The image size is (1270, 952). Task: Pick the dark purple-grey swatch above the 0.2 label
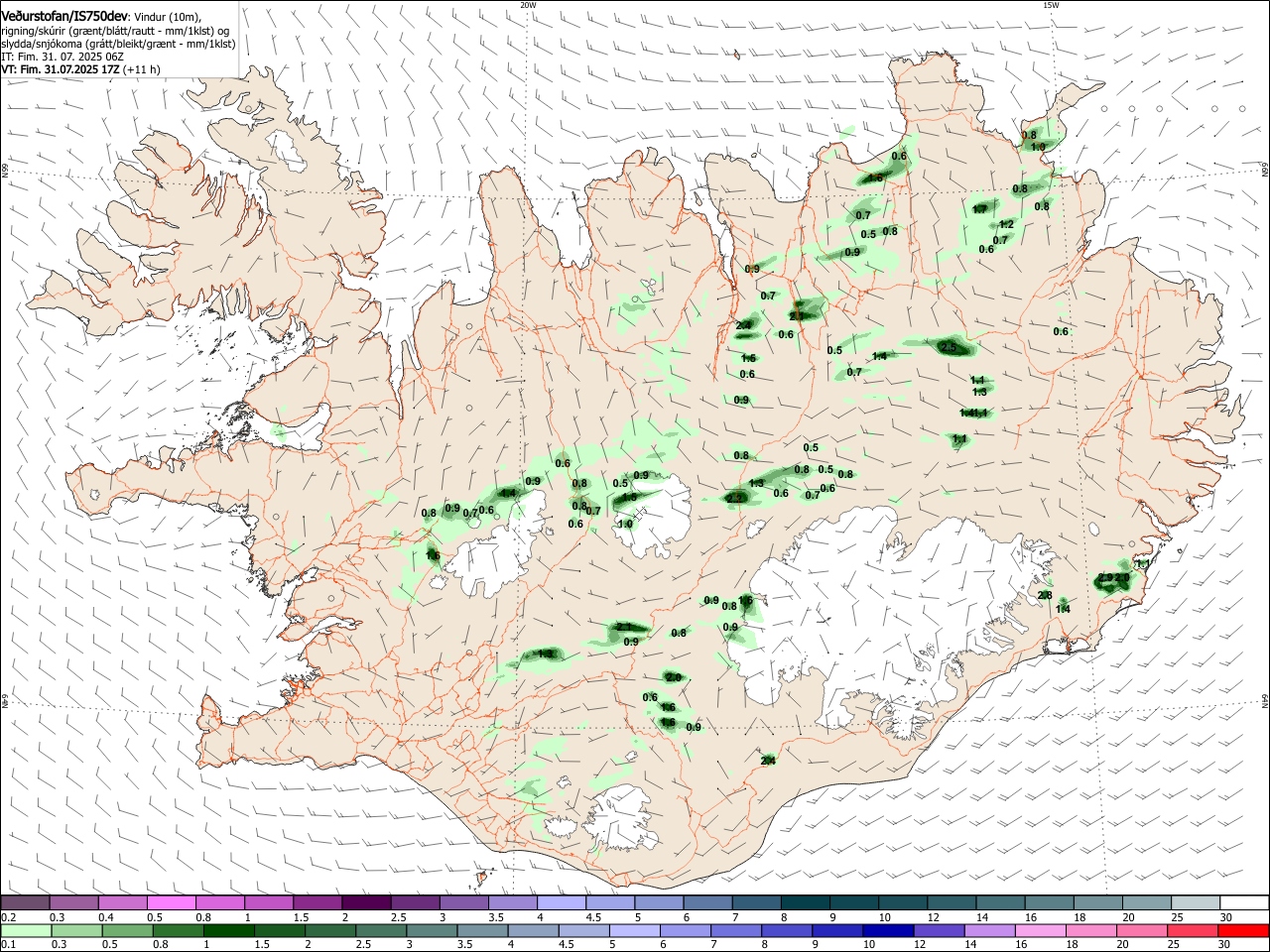point(26,903)
